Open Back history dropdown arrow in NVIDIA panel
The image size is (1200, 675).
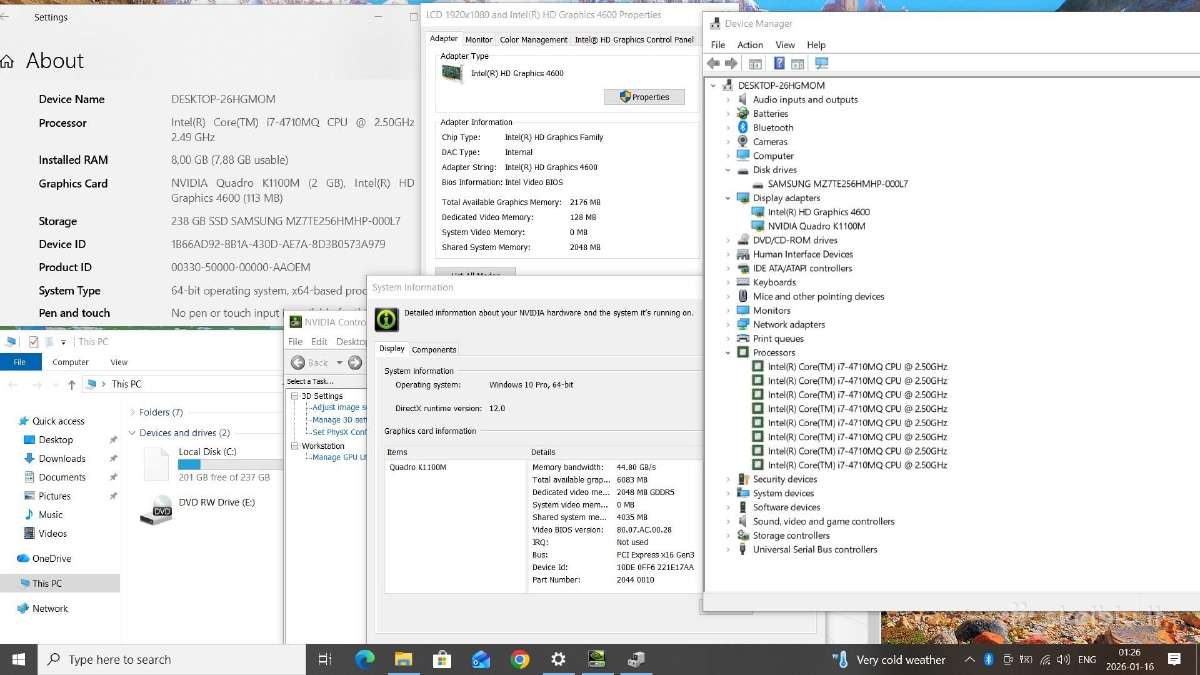pyautogui.click(x=339, y=363)
